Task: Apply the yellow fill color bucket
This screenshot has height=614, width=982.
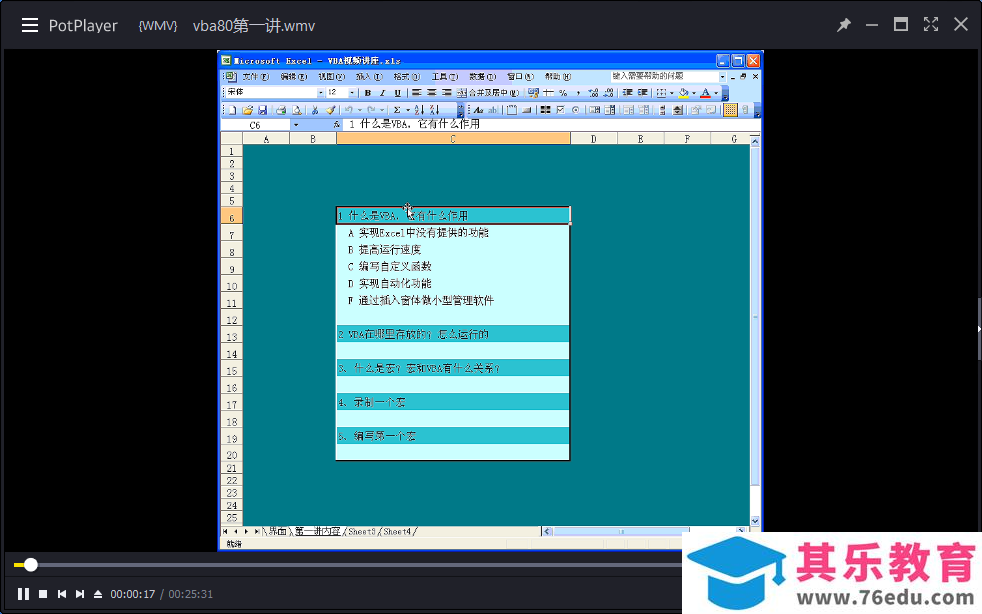Action: coord(683,93)
